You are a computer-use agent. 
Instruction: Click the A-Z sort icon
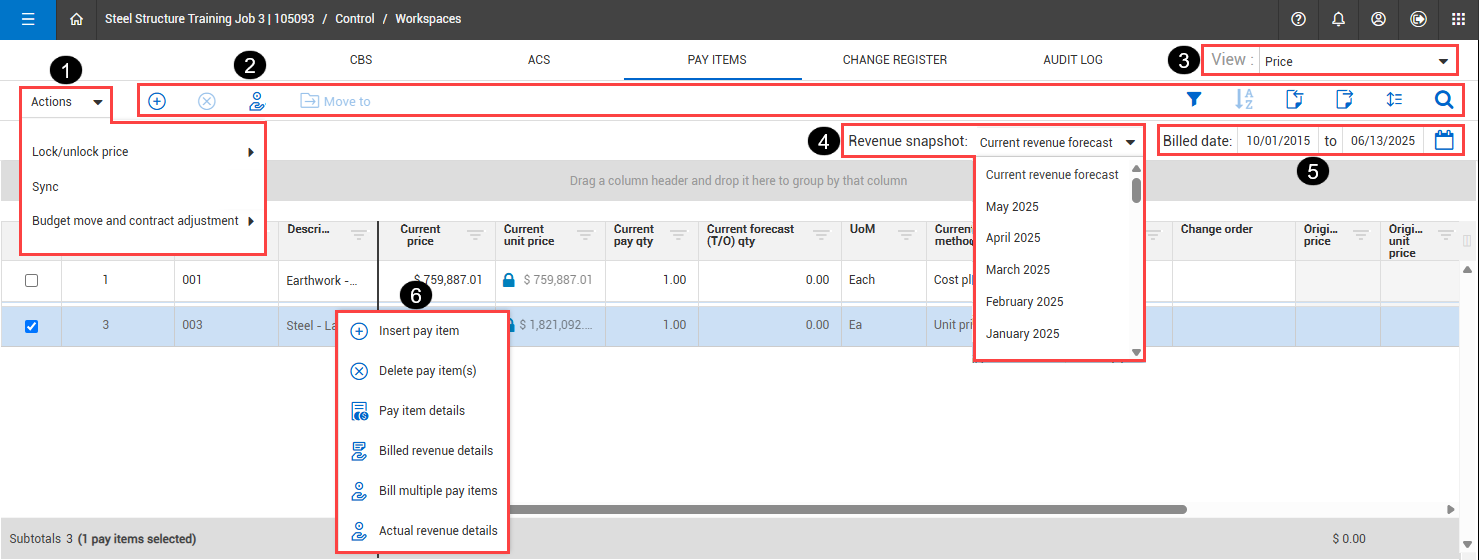[x=1244, y=99]
